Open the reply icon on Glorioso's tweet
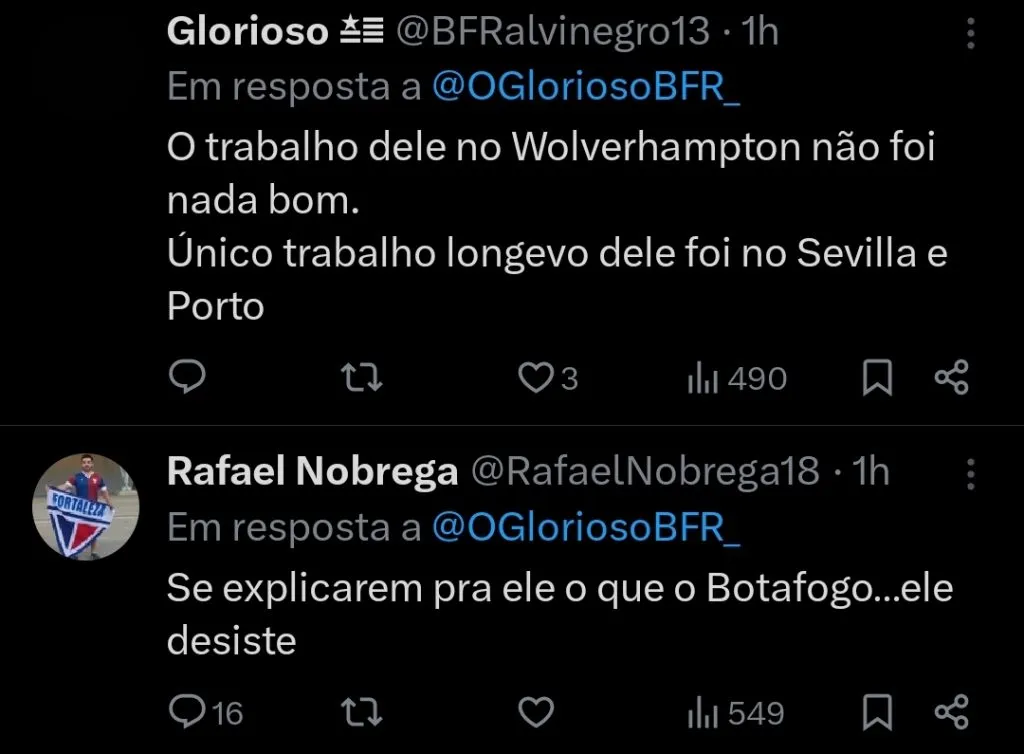Screen dimensions: 1024x754 [x=187, y=378]
